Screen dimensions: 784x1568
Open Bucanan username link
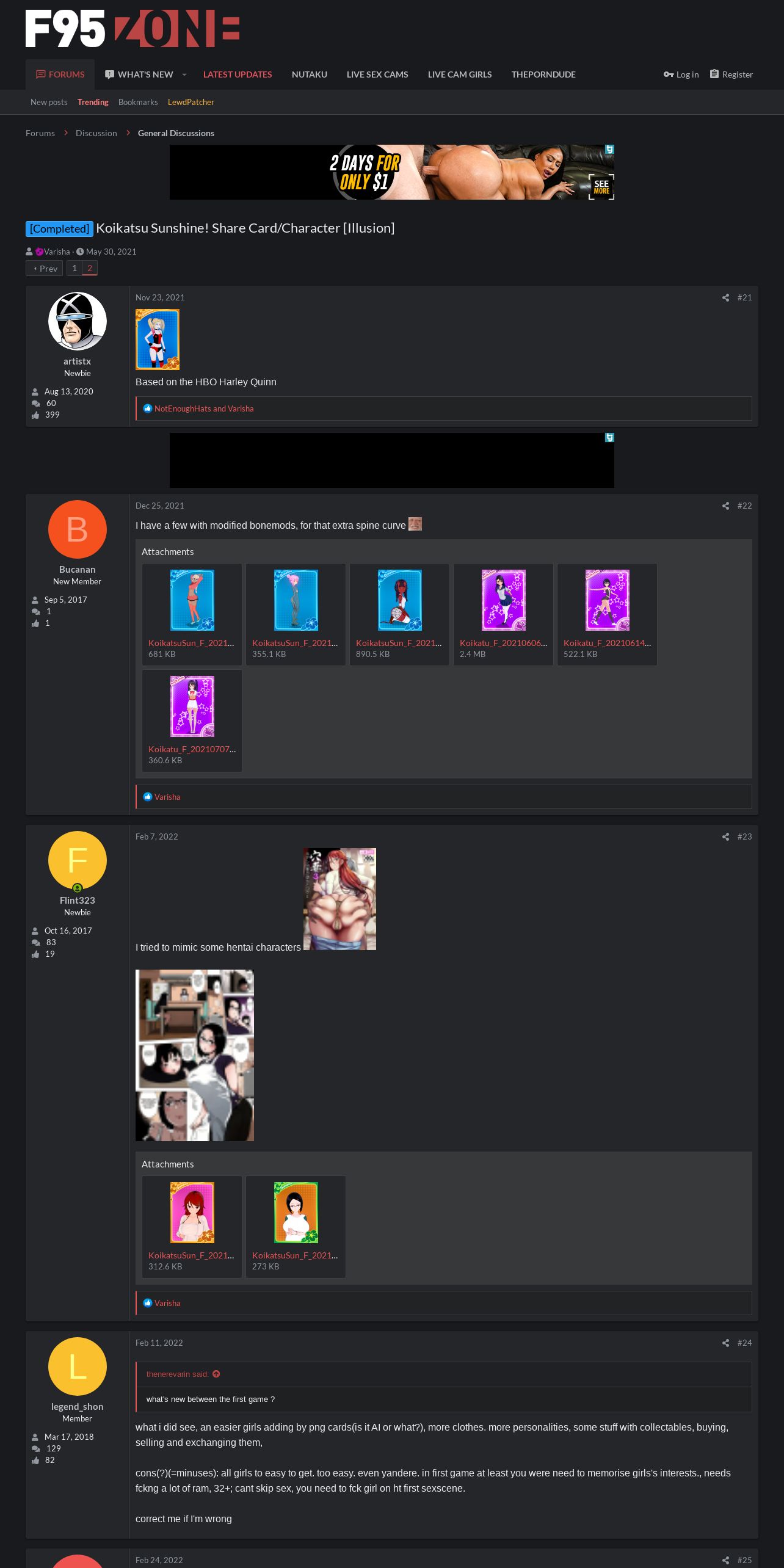(x=77, y=570)
